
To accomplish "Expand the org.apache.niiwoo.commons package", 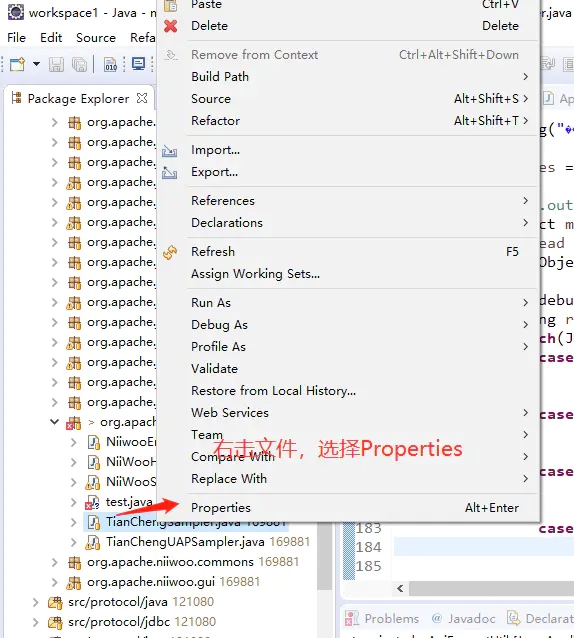I will pyautogui.click(x=55, y=562).
